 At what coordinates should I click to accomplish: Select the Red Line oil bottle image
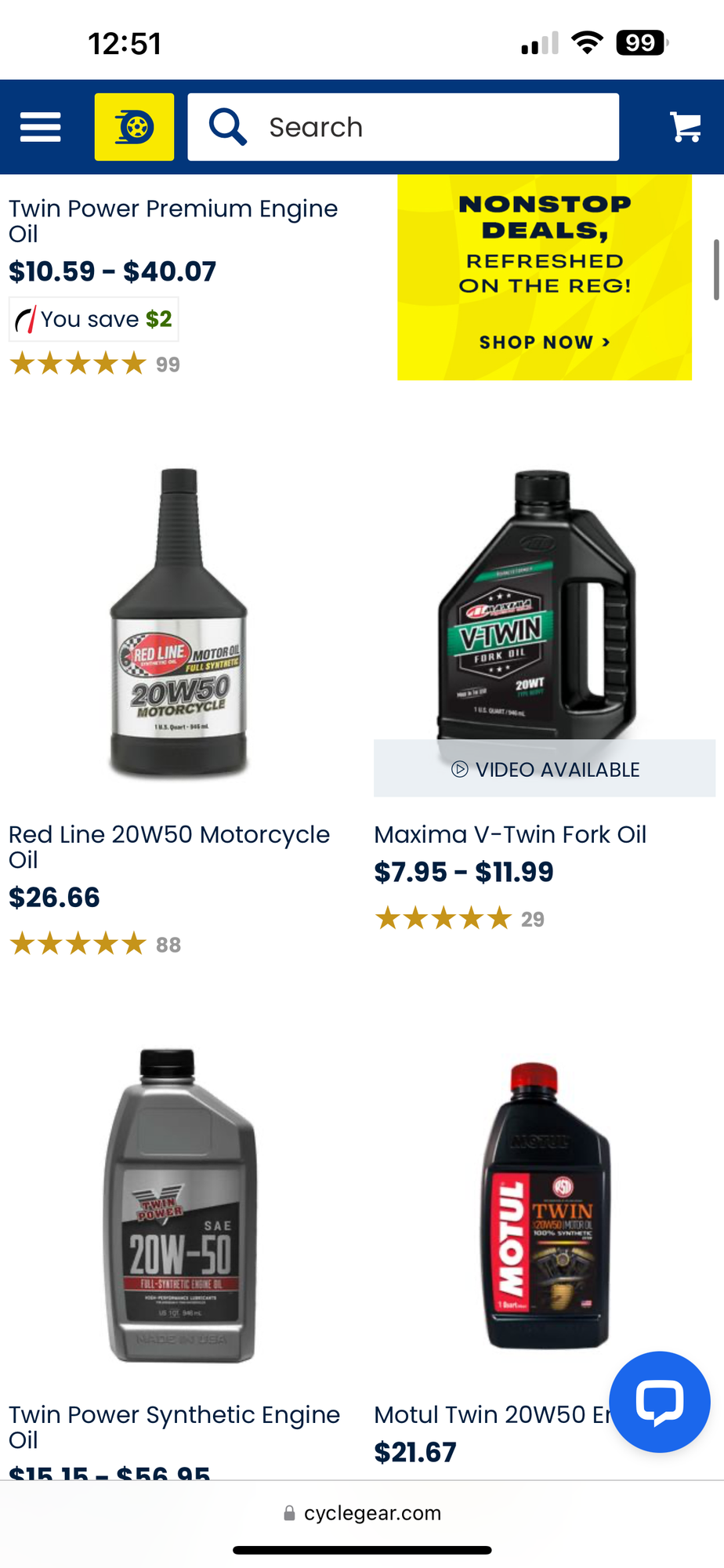click(x=179, y=623)
